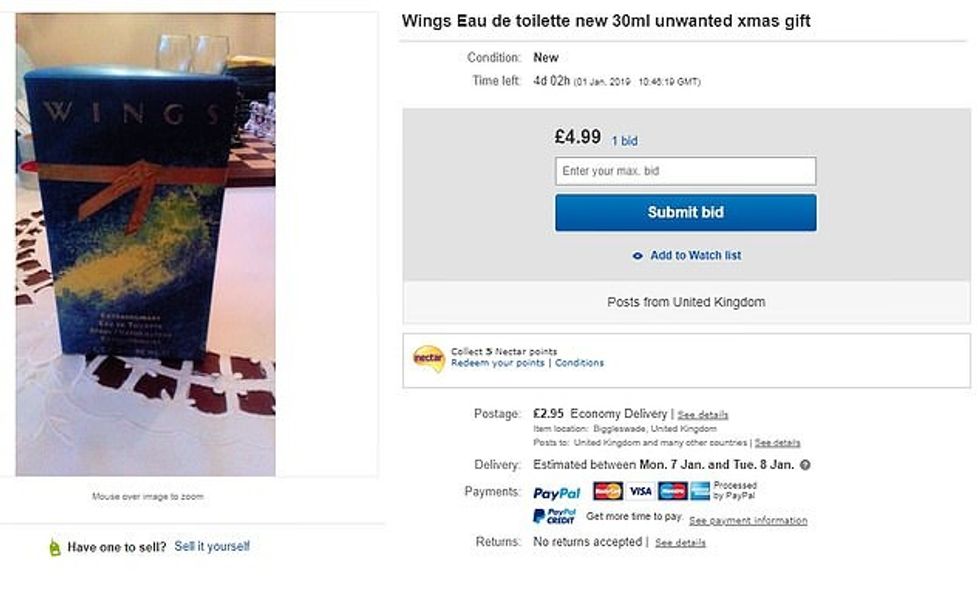This screenshot has height=594, width=980.
Task: Click Sell it yourself link
Action: pyautogui.click(x=212, y=547)
